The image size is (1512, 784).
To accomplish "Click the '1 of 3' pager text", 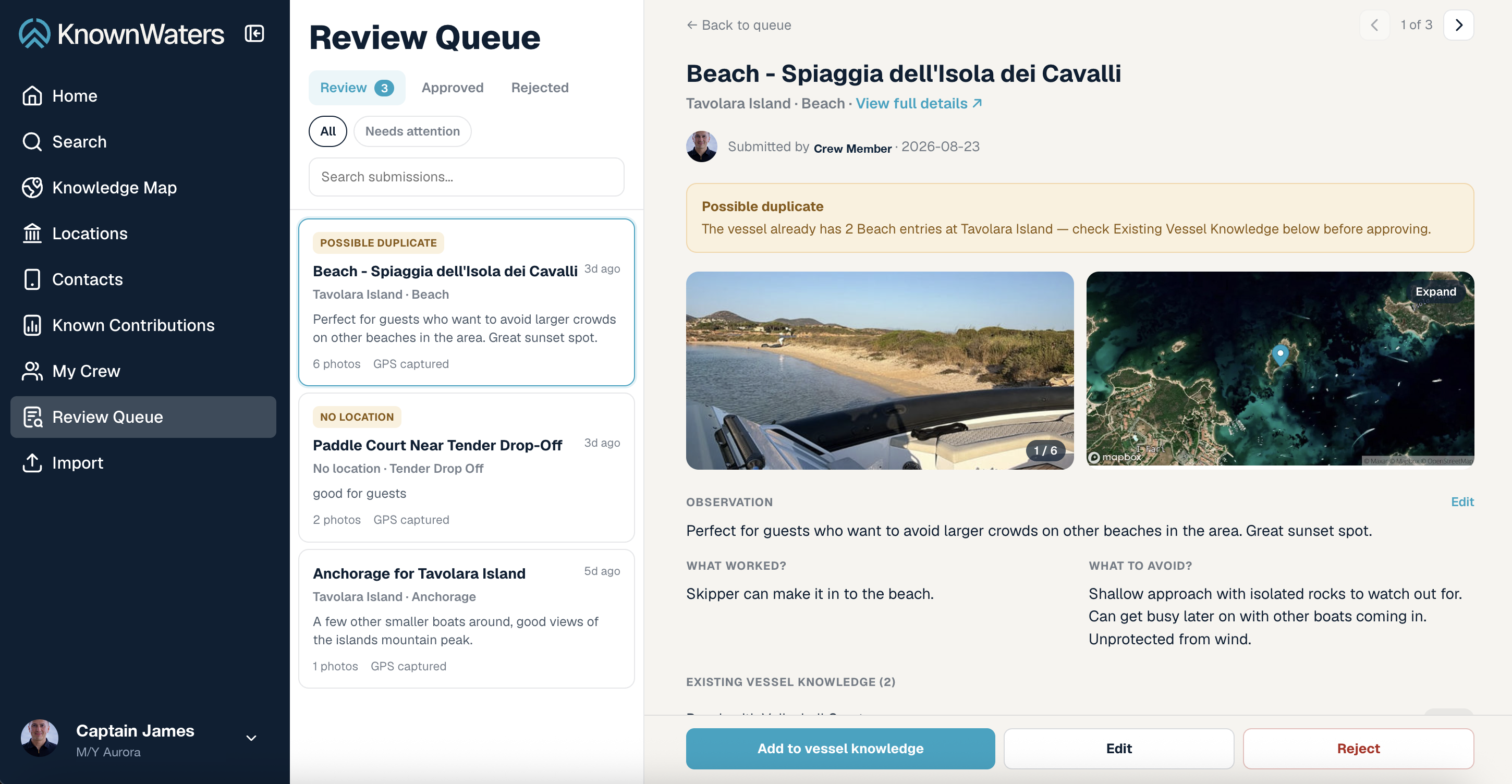I will [x=1416, y=24].
